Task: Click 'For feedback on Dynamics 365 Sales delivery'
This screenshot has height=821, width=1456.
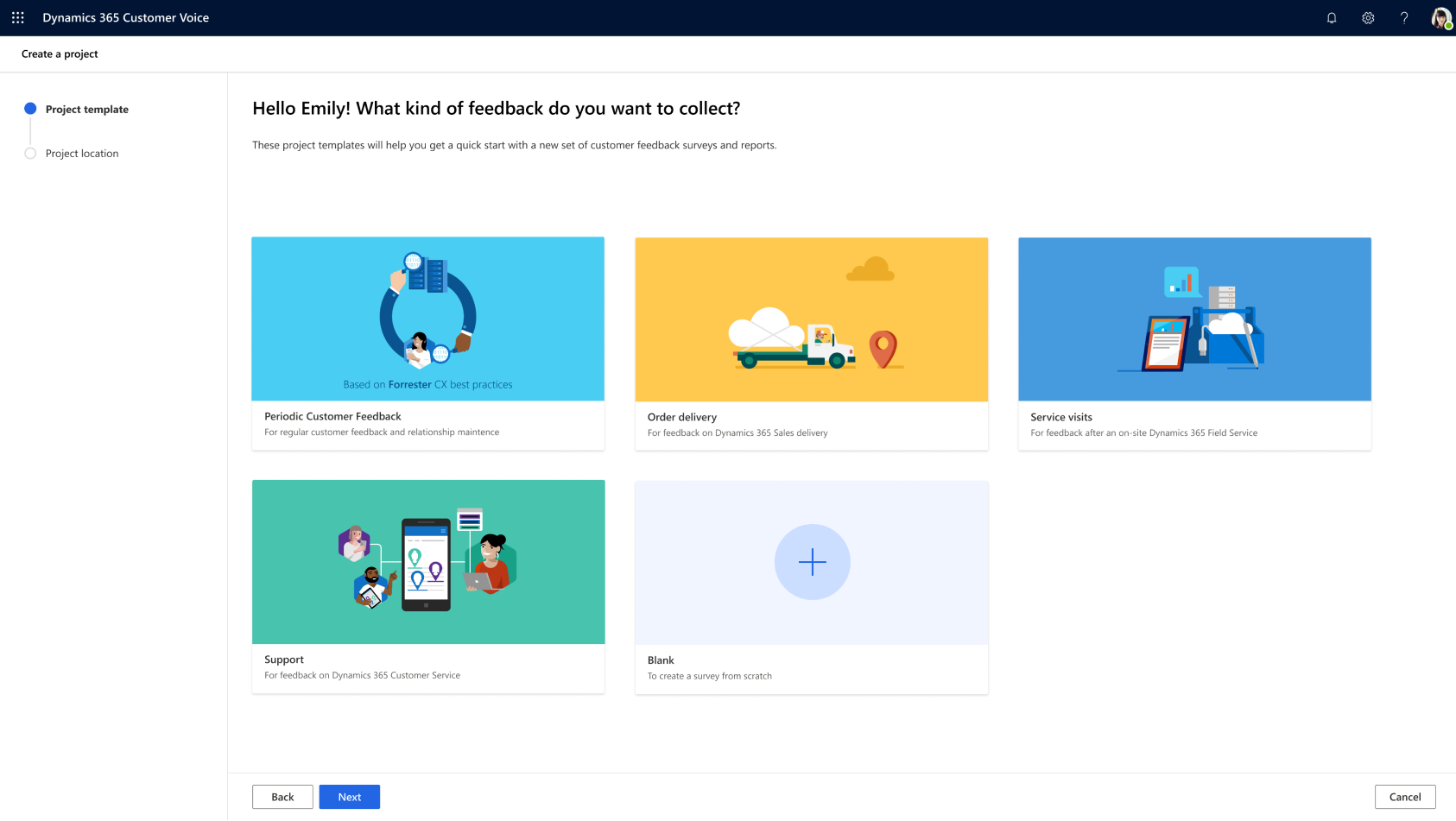Action: coord(737,433)
